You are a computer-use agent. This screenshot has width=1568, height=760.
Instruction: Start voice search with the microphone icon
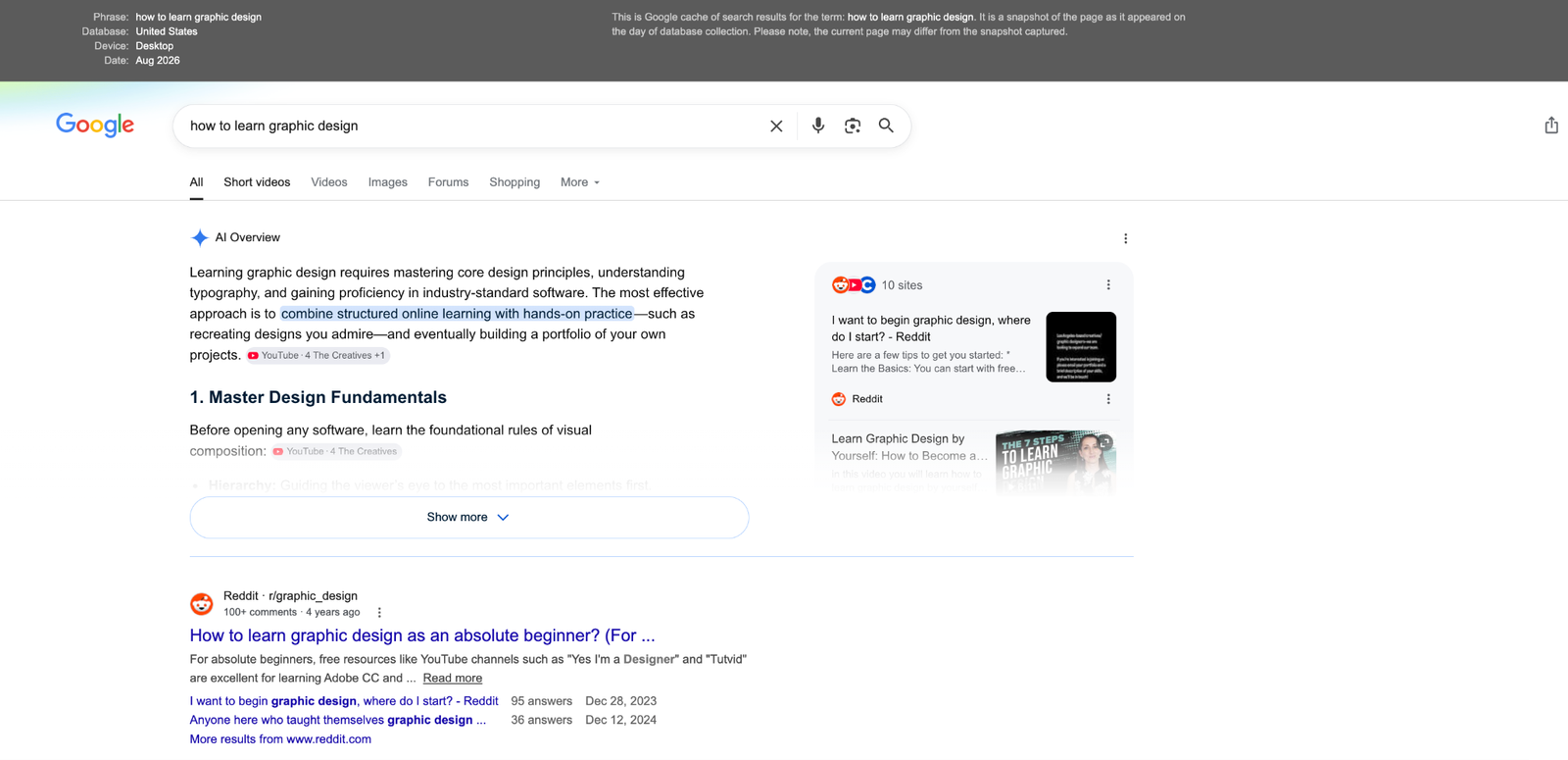(818, 126)
